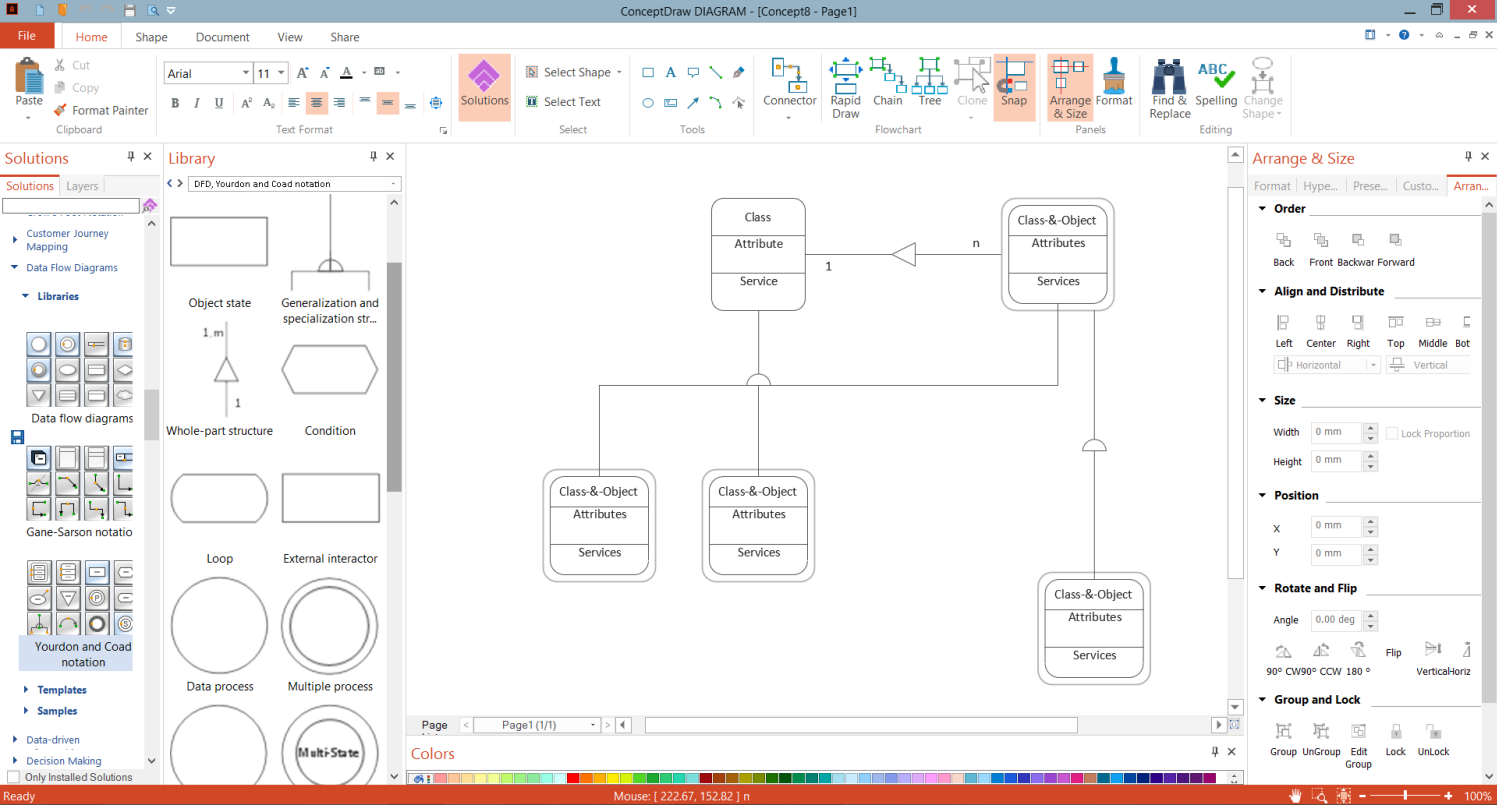This screenshot has width=1497, height=805.
Task: Click the Format Painter icon
Action: pos(61,111)
